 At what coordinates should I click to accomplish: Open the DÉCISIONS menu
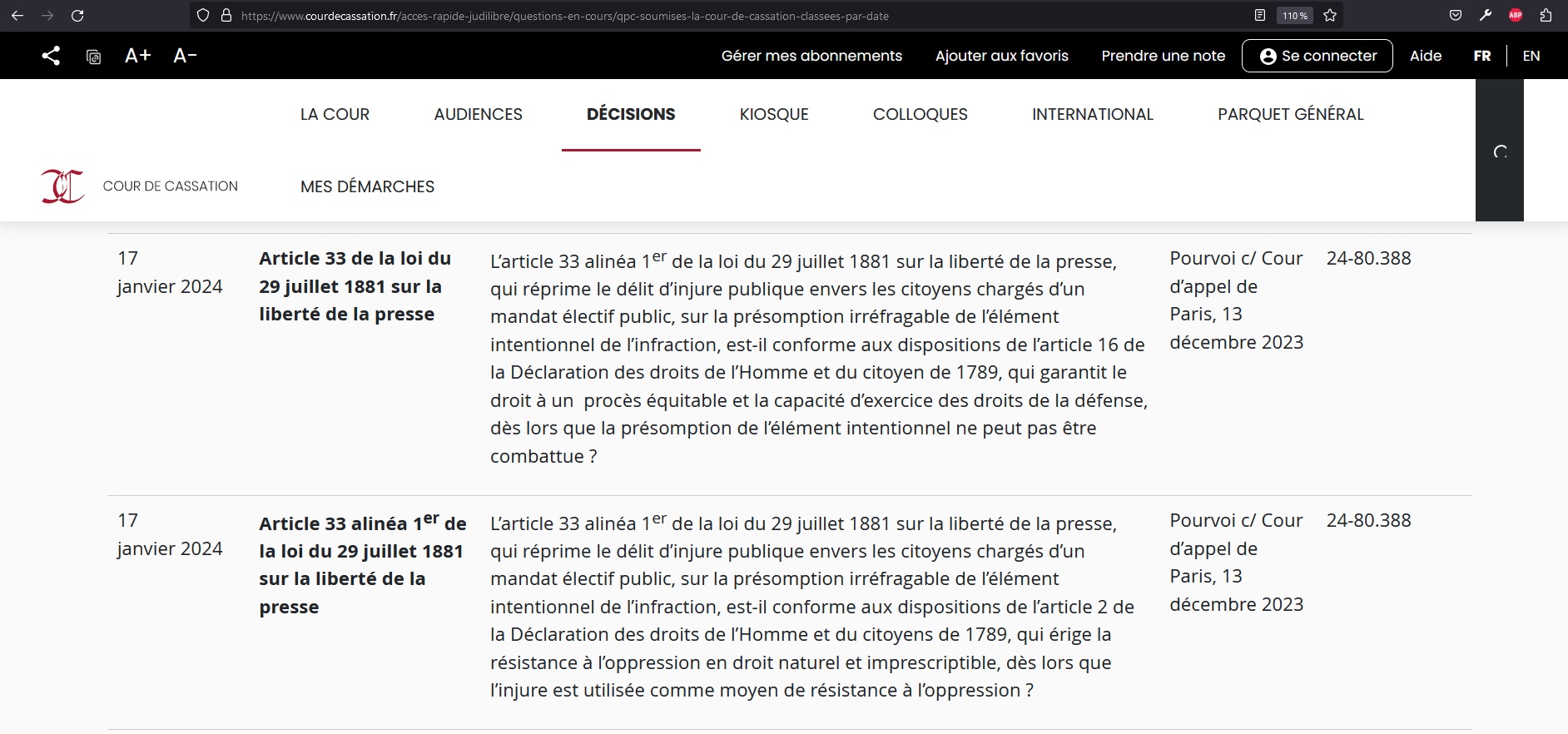coord(630,114)
